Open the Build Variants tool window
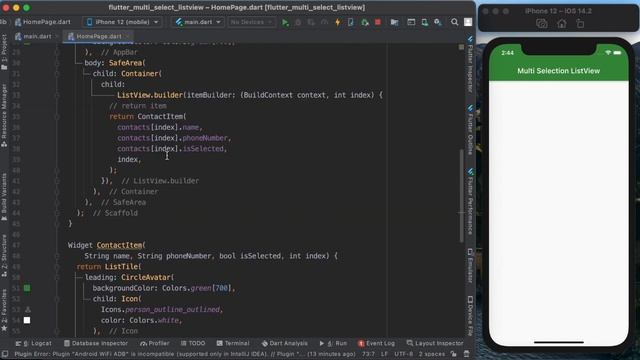The height and width of the screenshot is (360, 640). (x=4, y=198)
